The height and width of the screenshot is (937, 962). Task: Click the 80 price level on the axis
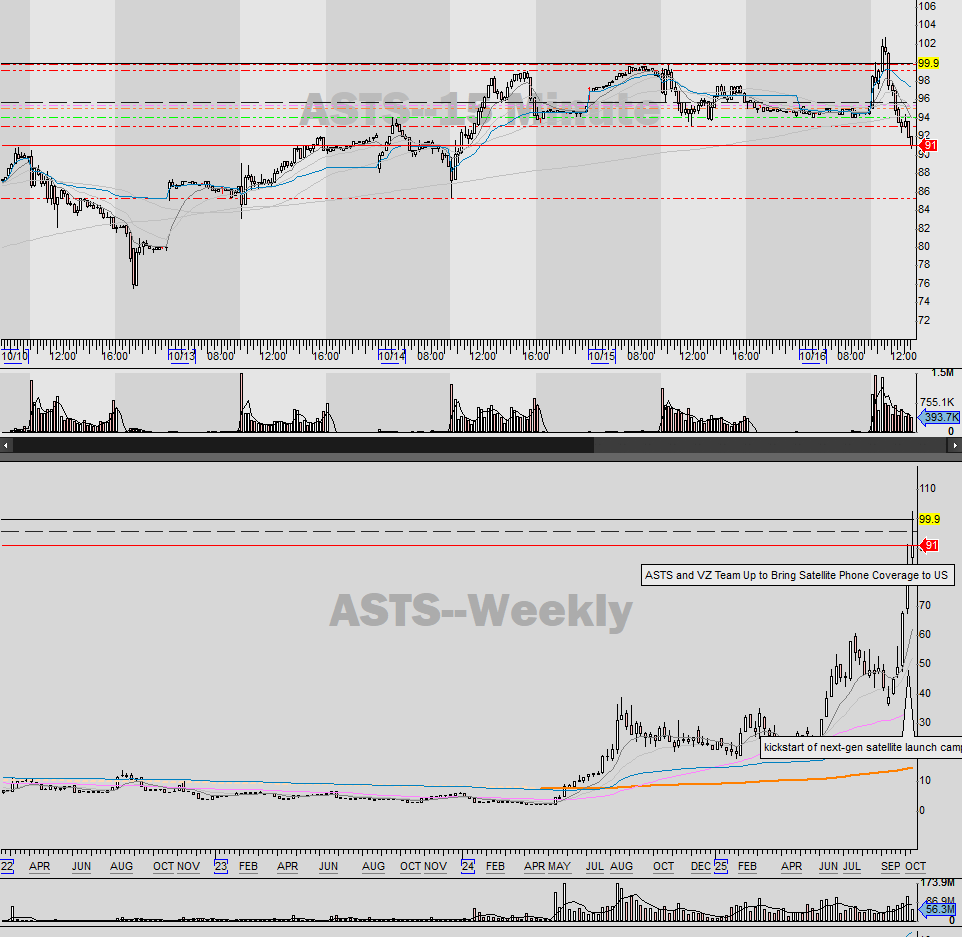tap(924, 246)
